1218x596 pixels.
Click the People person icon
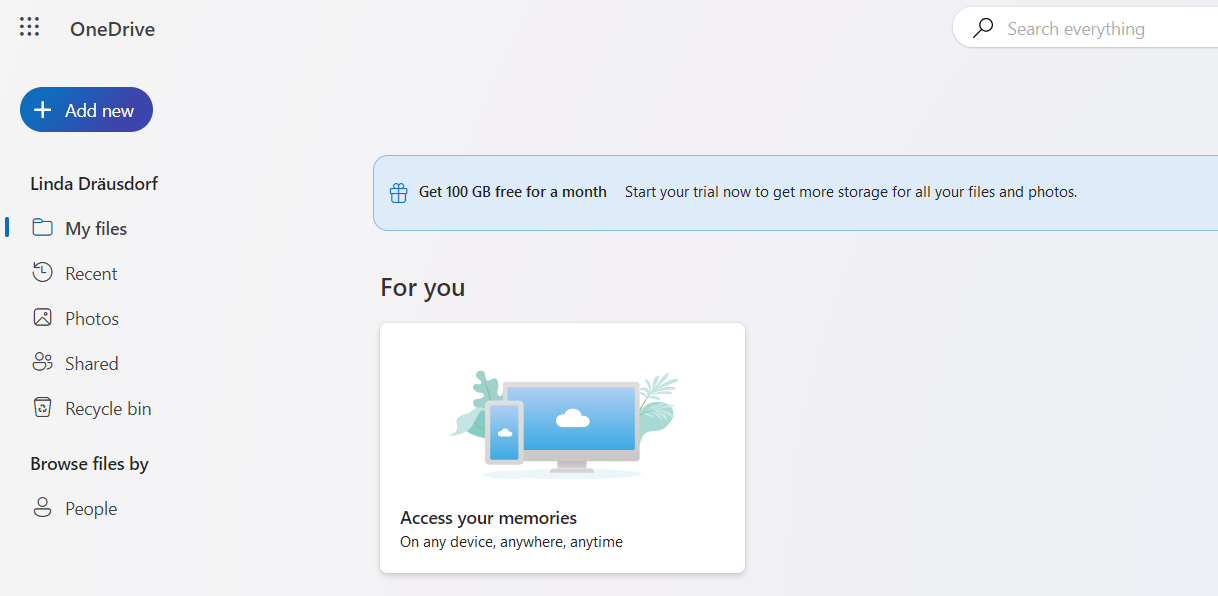pyautogui.click(x=42, y=507)
